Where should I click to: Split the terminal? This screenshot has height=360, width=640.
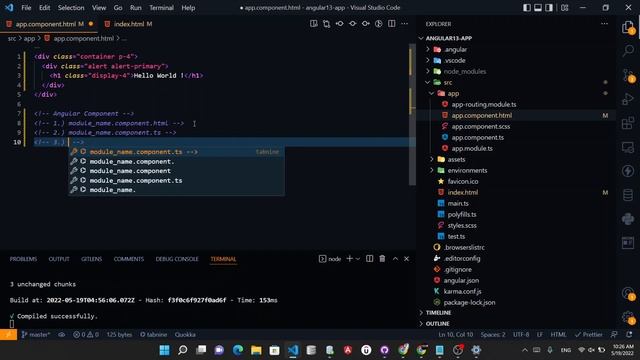(x=369, y=259)
